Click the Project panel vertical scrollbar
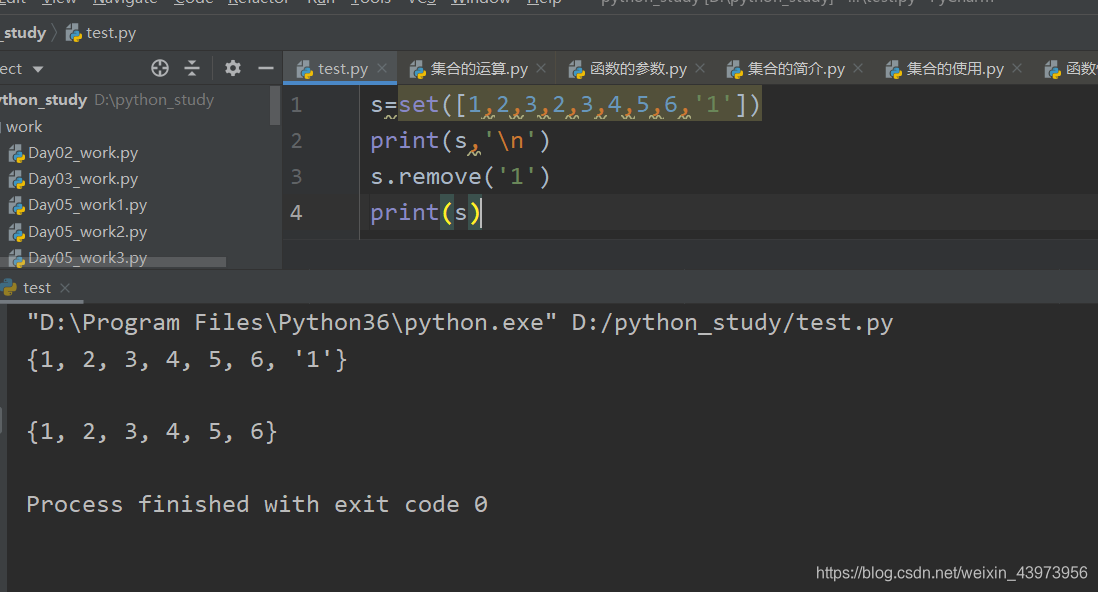Viewport: 1098px width, 592px height. 274,106
